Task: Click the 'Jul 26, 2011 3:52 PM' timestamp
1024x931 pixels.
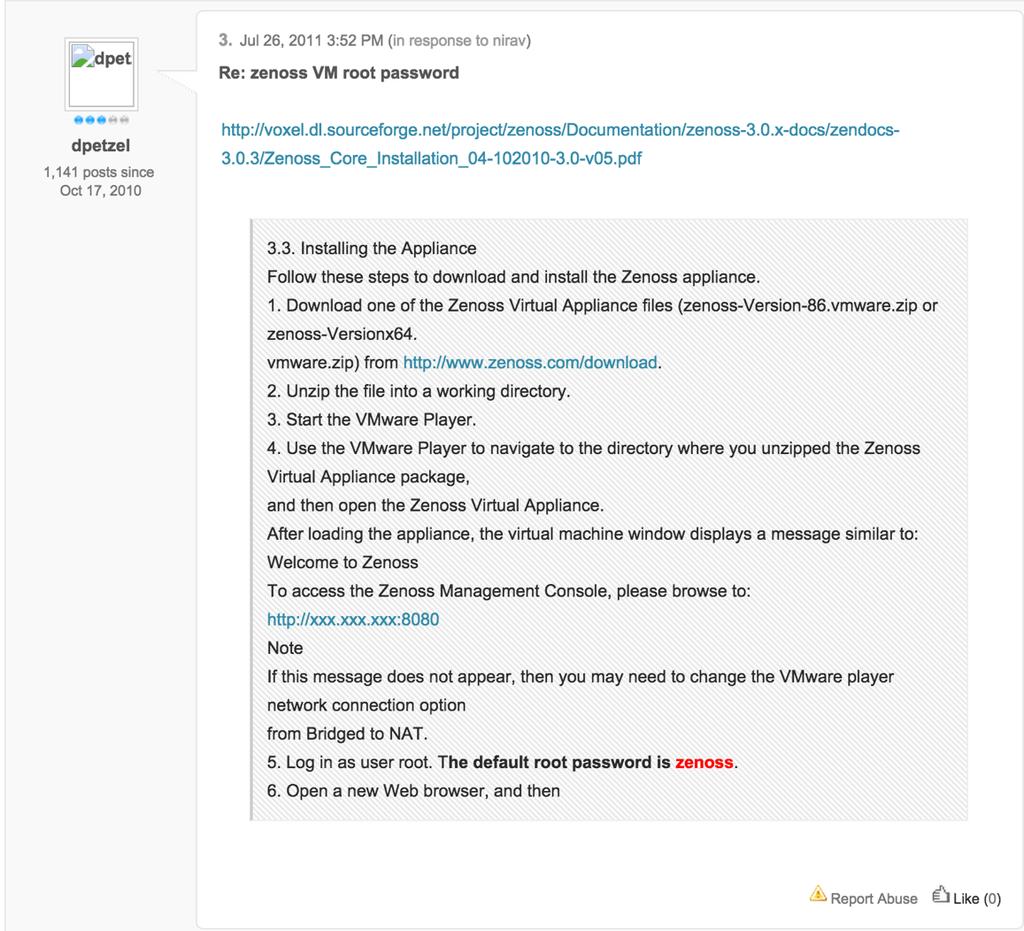Action: click(x=312, y=40)
